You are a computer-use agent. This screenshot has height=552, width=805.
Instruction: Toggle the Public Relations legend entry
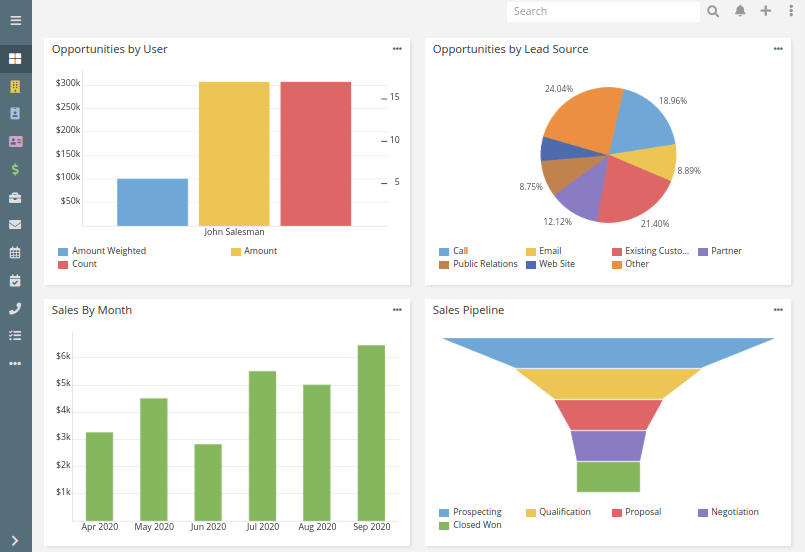point(478,264)
